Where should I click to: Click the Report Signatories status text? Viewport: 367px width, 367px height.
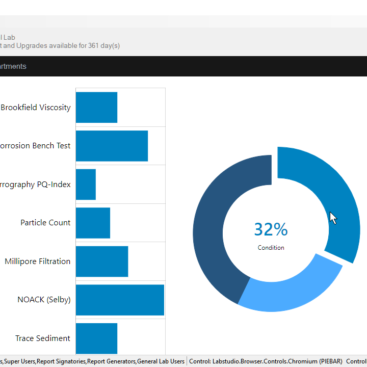pos(61,361)
